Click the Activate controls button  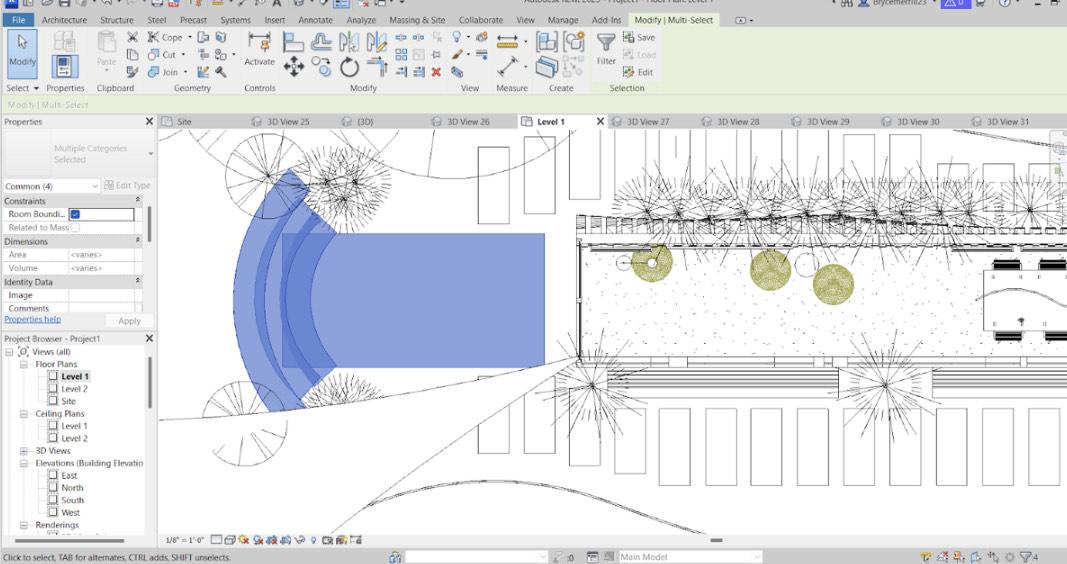click(259, 49)
